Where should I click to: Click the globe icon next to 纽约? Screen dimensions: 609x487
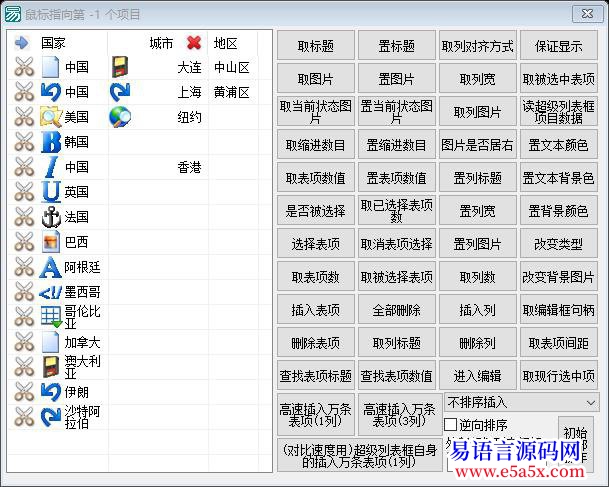[x=120, y=117]
